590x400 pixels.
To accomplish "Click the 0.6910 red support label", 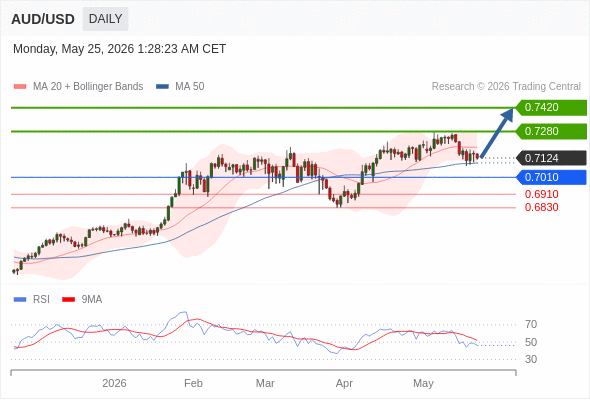I will tap(541, 195).
